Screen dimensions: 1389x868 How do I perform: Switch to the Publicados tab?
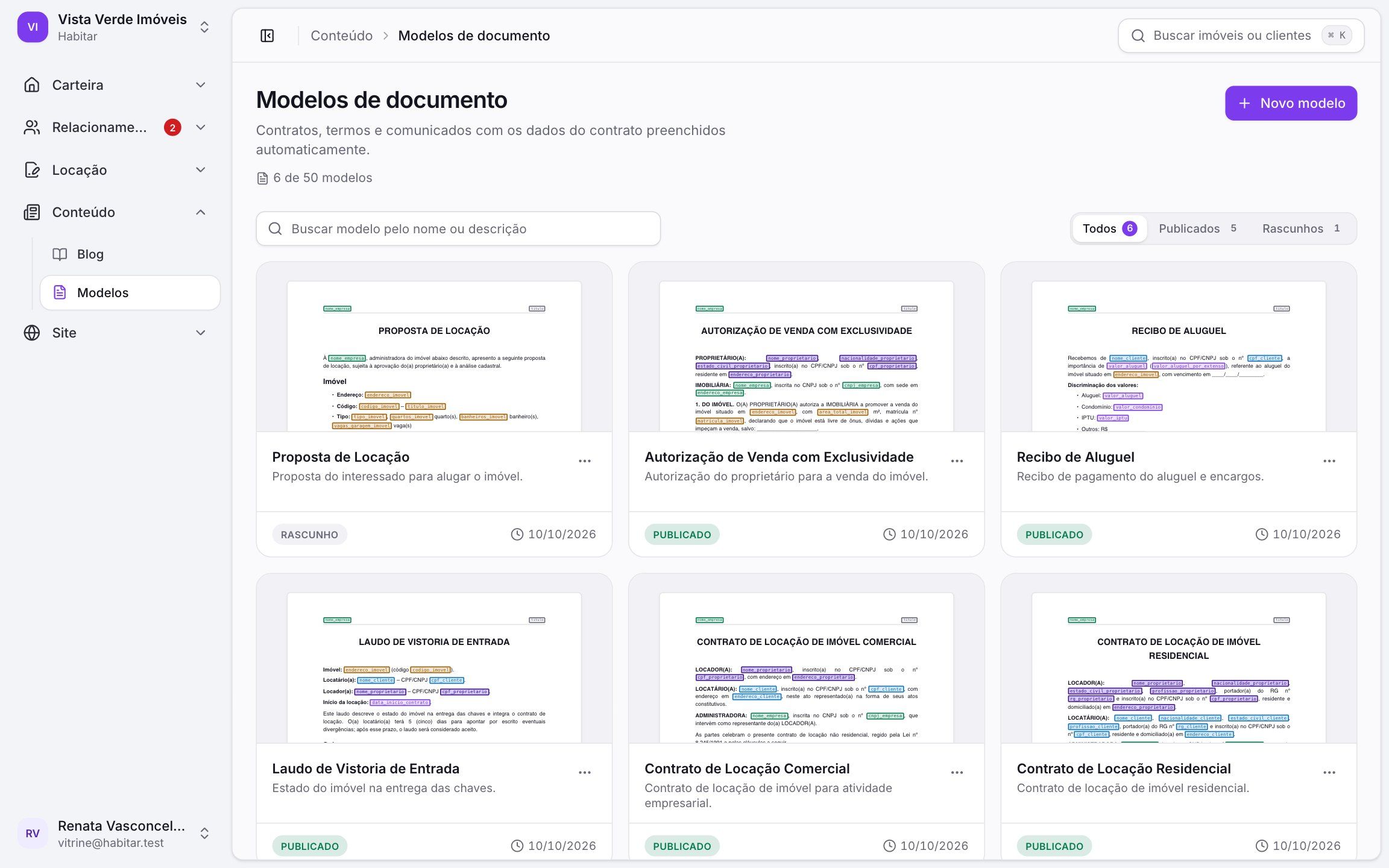tap(1197, 228)
